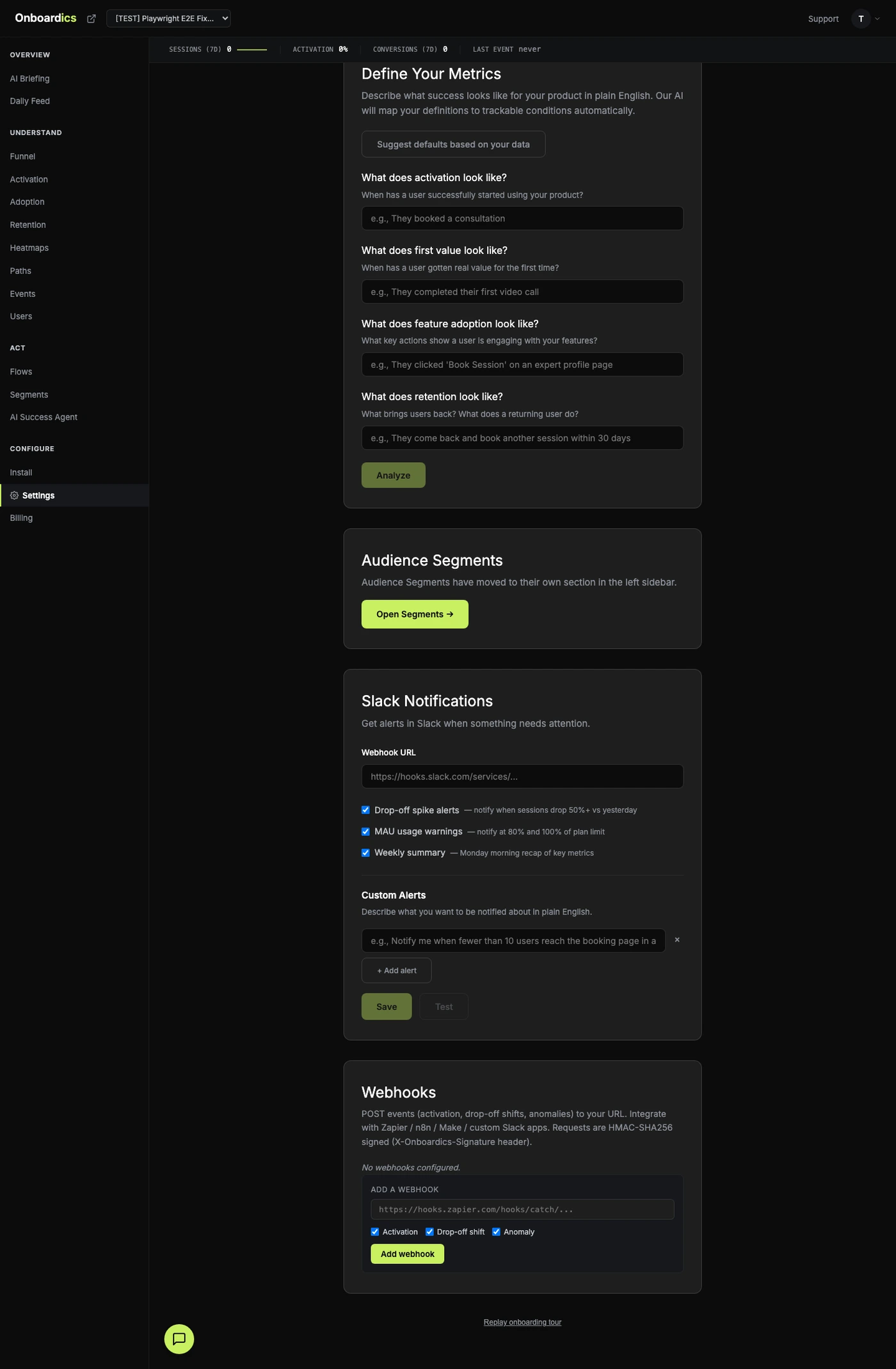Viewport: 896px width, 1369px height.
Task: Toggle MAU usage warnings checkbox
Action: (x=365, y=831)
